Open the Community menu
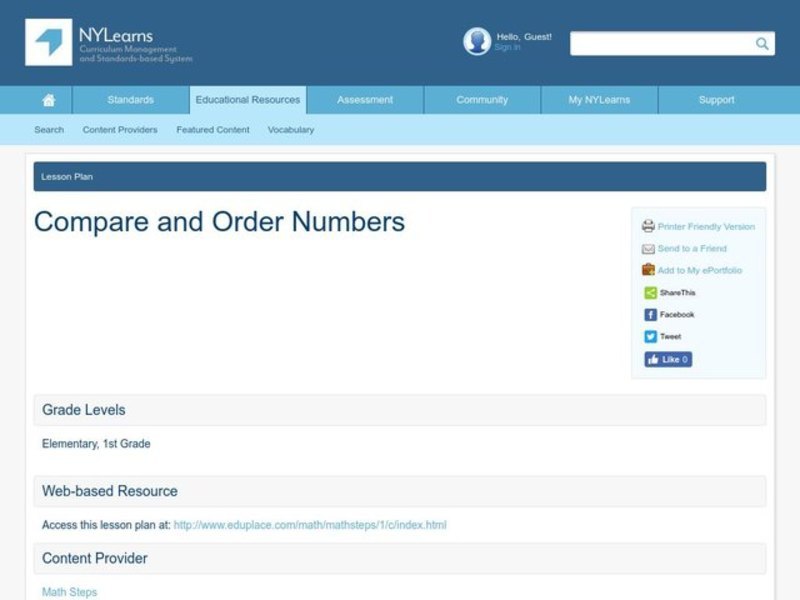Image resolution: width=800 pixels, height=600 pixels. (x=481, y=99)
